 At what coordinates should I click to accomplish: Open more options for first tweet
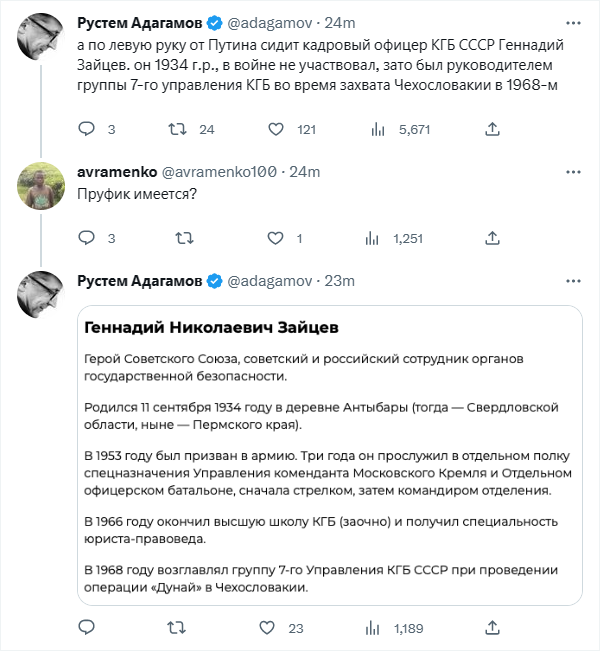click(569, 23)
